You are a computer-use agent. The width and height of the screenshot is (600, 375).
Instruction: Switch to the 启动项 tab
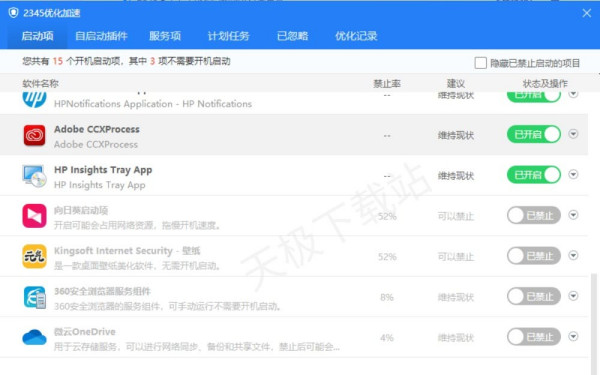tap(37, 36)
